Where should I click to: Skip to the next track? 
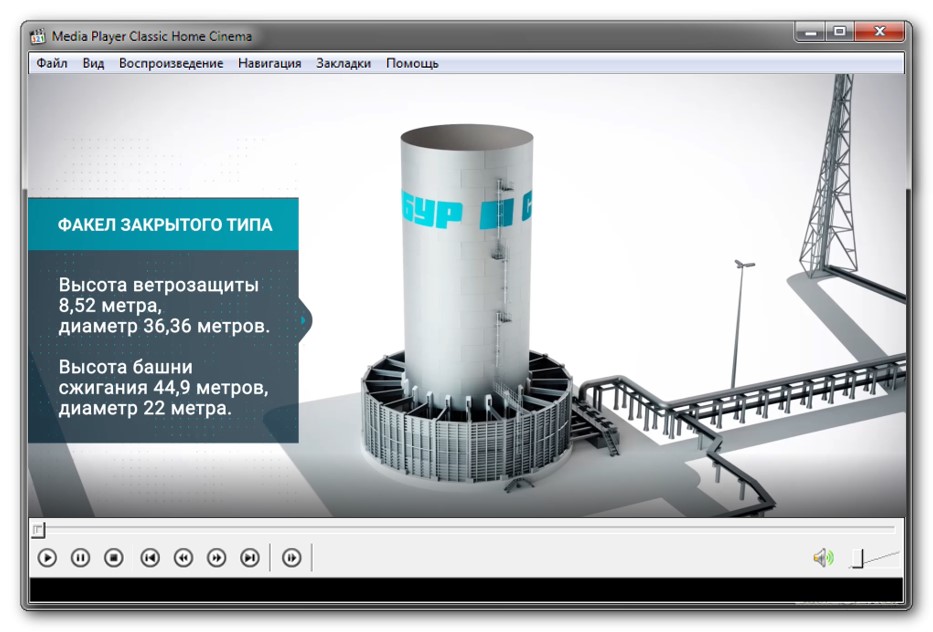250,558
